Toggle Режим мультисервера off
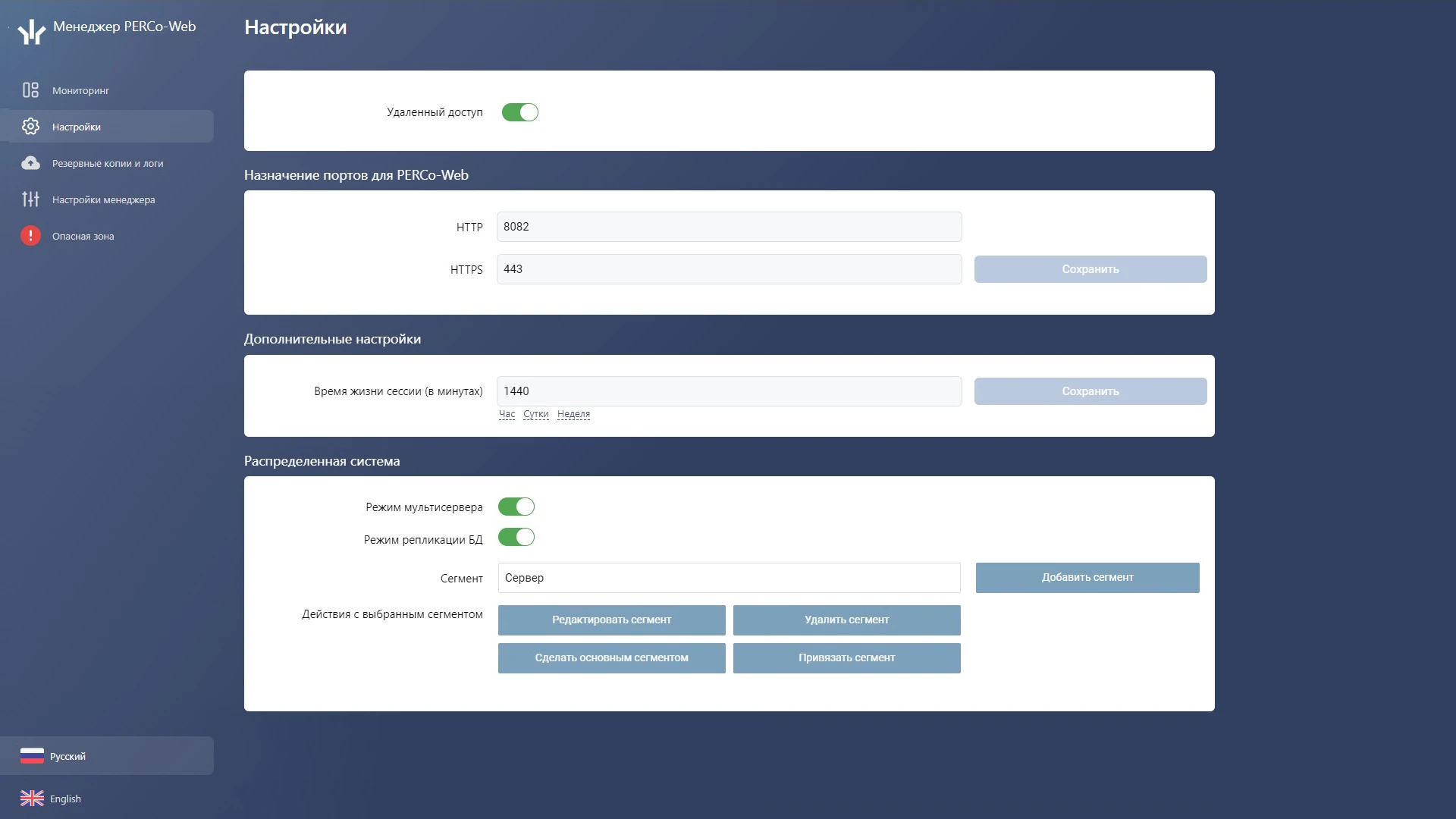Image resolution: width=1456 pixels, height=819 pixels. coord(516,507)
